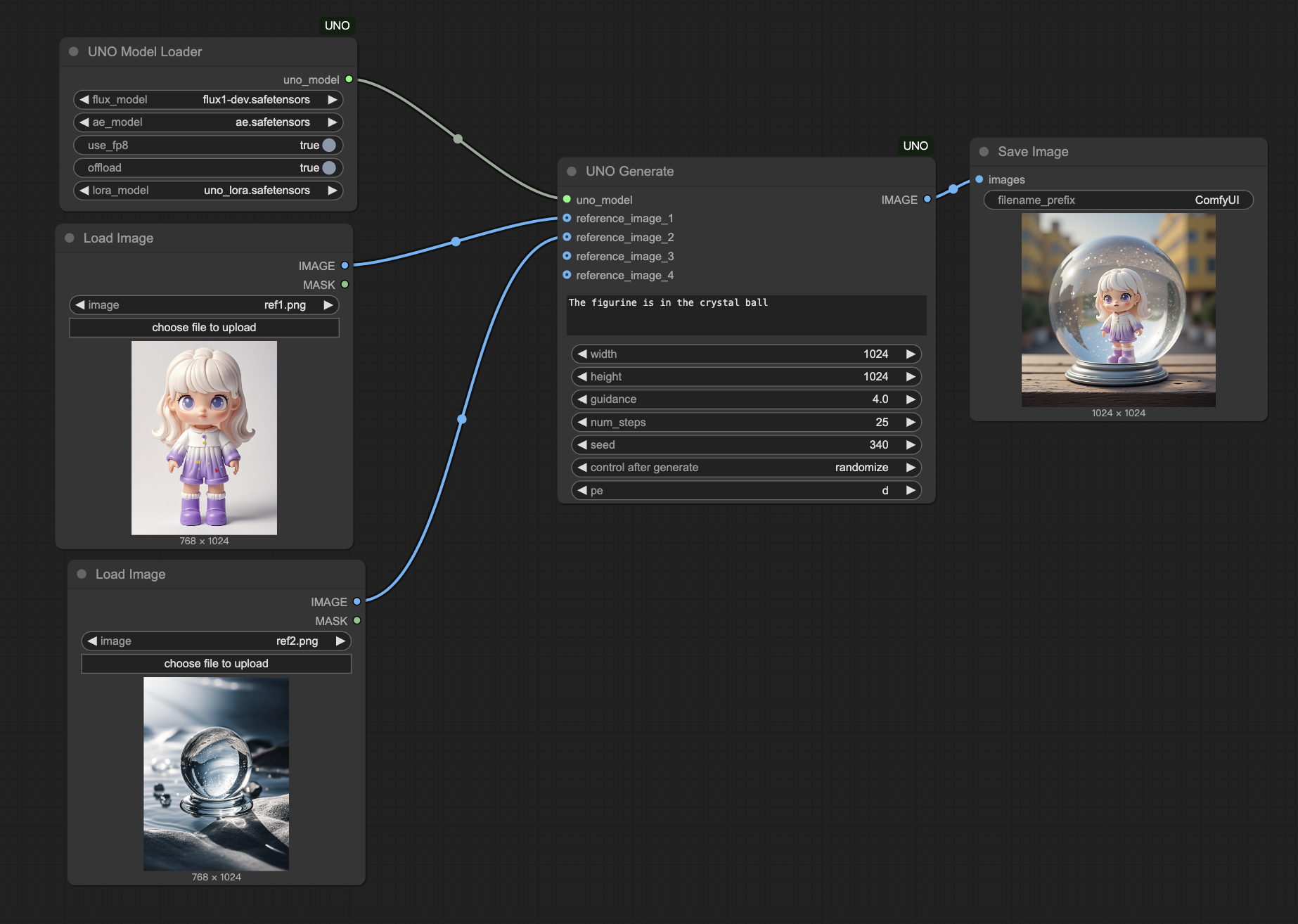Image resolution: width=1298 pixels, height=924 pixels.
Task: Decrease height with left arrow
Action: coord(582,376)
